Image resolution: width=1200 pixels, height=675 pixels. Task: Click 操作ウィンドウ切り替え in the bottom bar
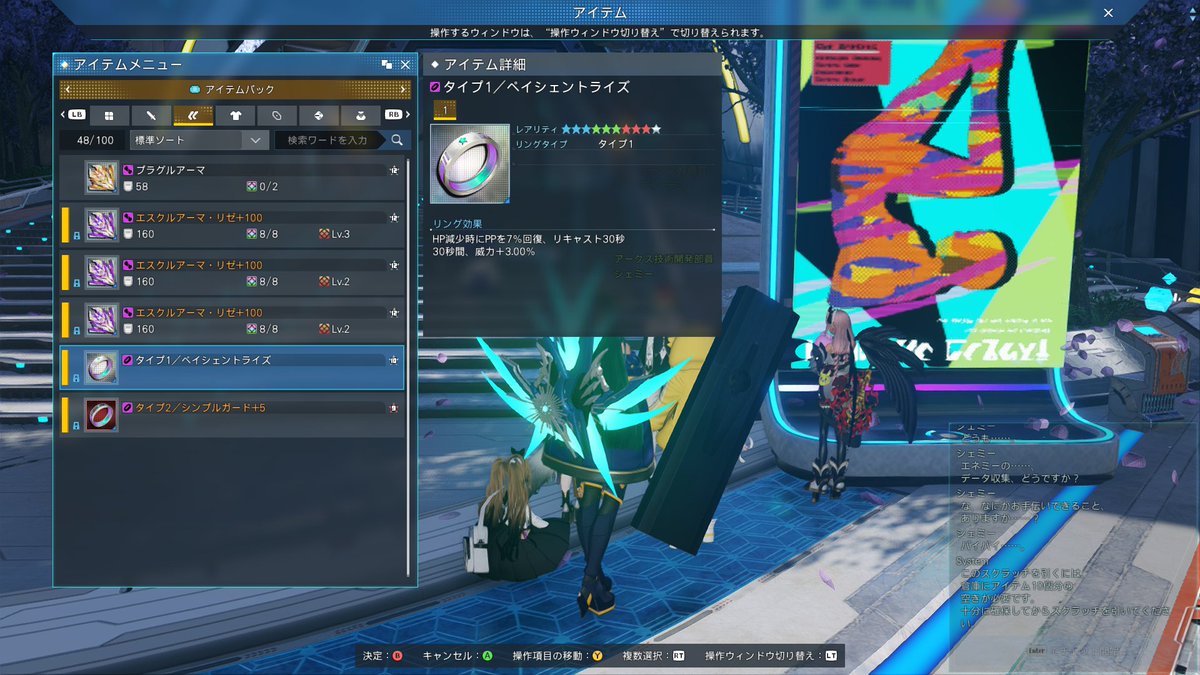click(x=770, y=659)
